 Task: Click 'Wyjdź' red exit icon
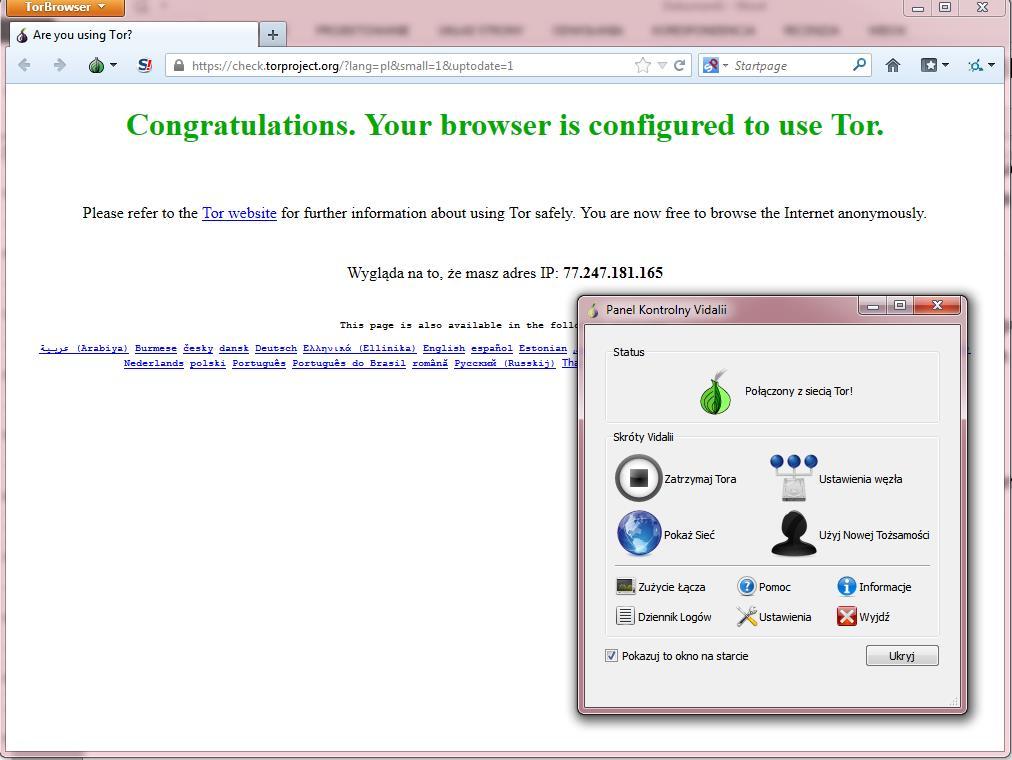pyautogui.click(x=846, y=616)
